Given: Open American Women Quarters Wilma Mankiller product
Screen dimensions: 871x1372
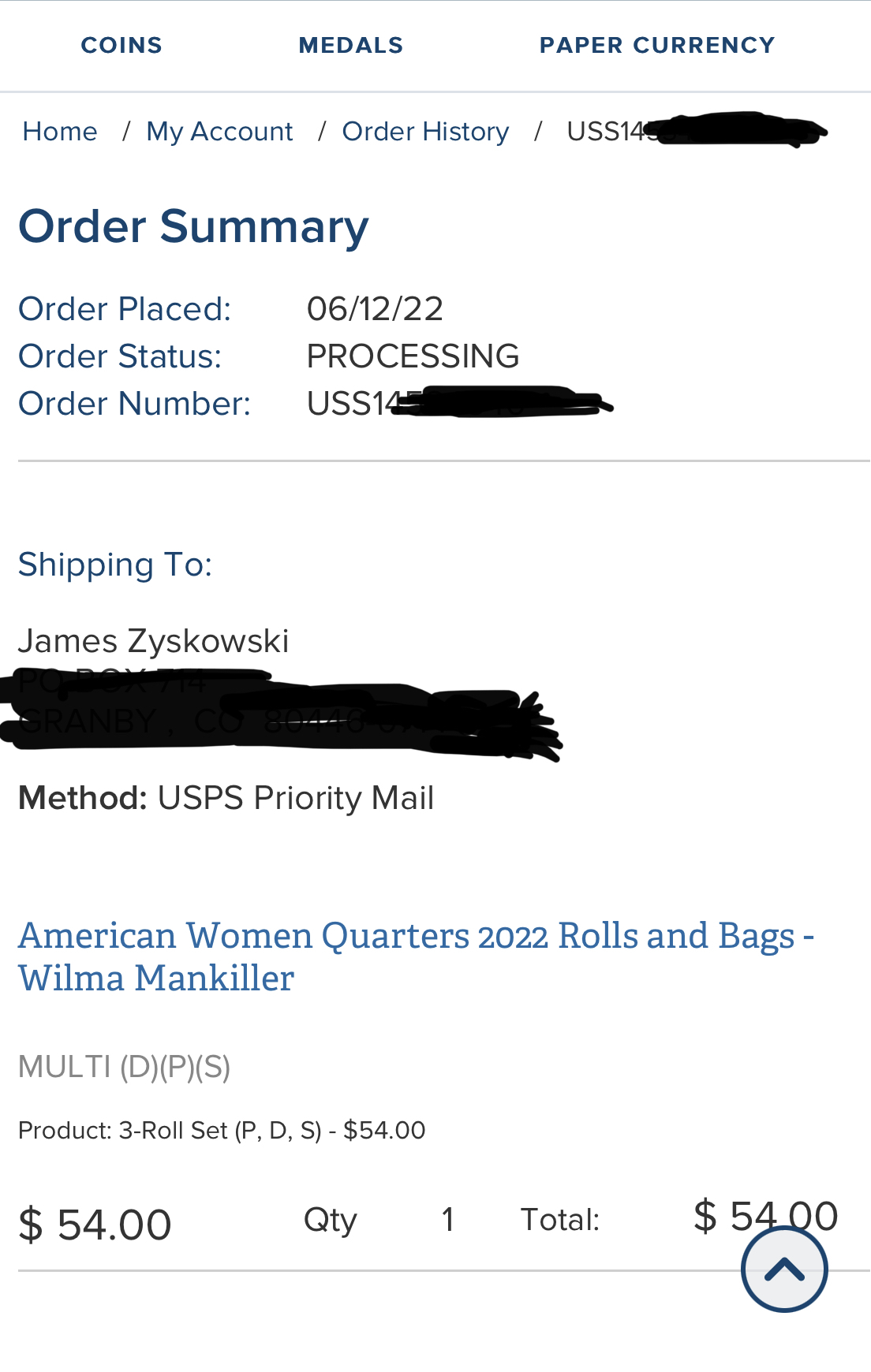Looking at the screenshot, I should point(416,956).
